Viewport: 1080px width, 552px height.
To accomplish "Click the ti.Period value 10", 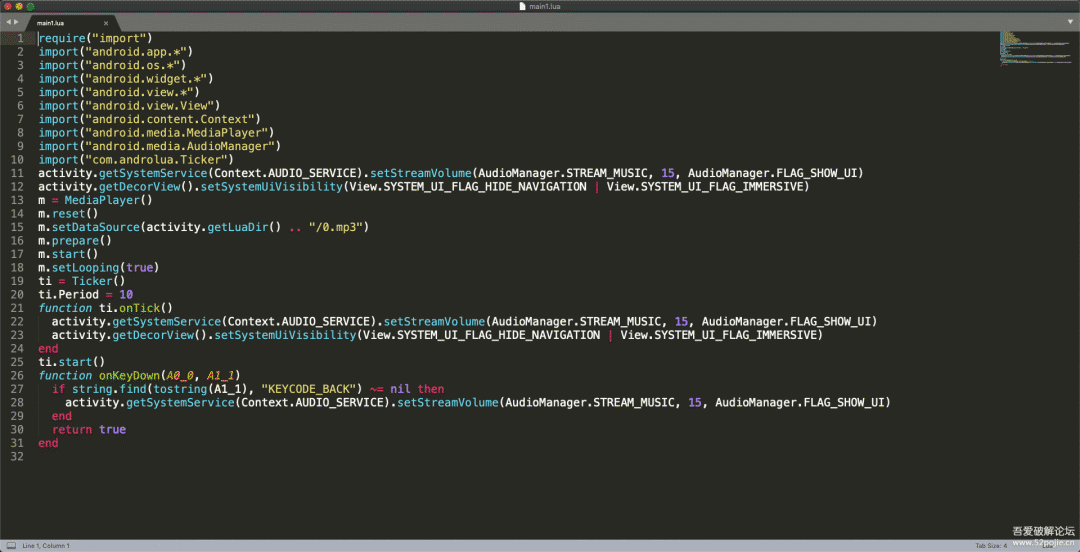I will 126,294.
